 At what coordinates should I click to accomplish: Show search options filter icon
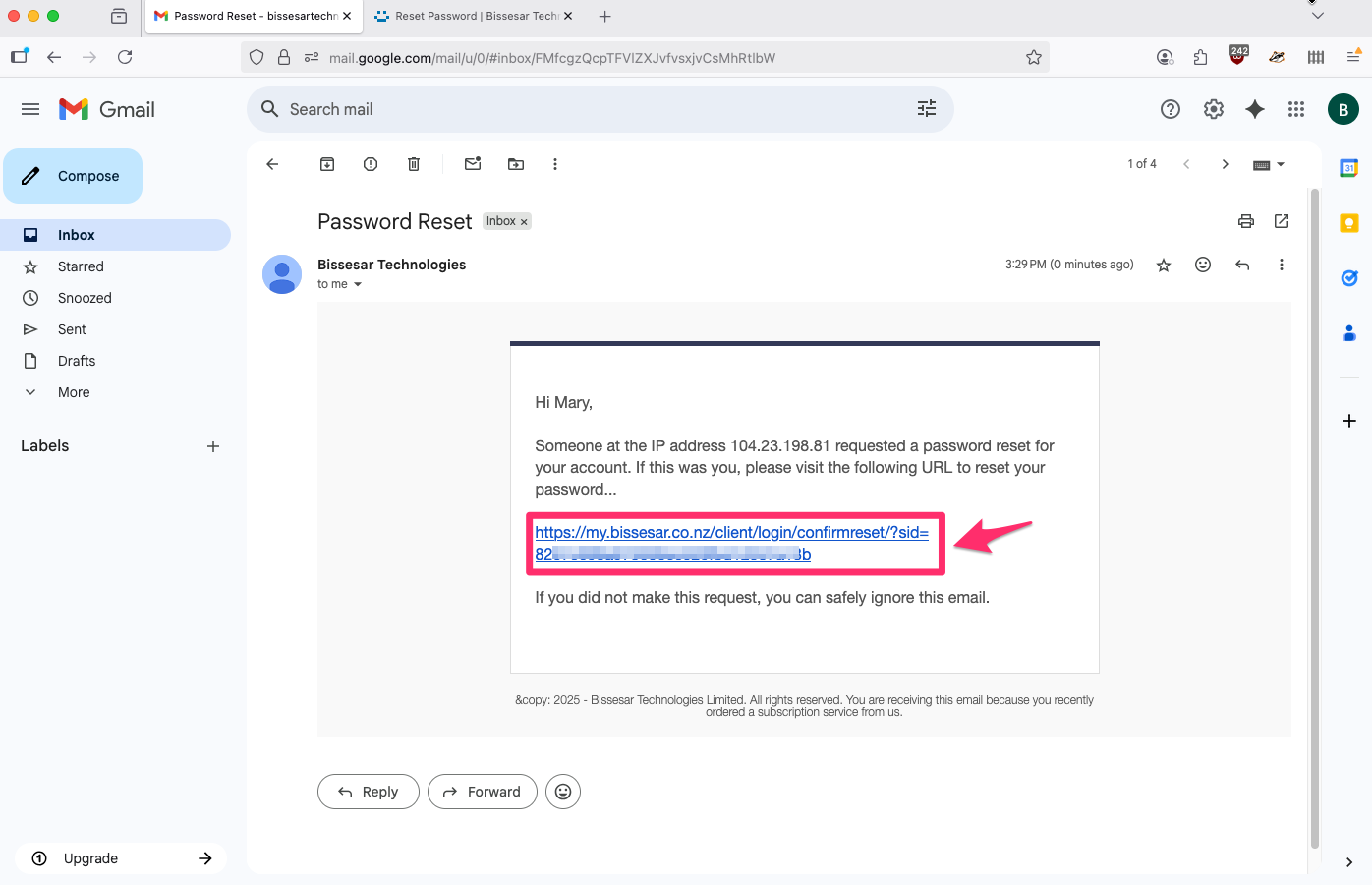(x=927, y=109)
